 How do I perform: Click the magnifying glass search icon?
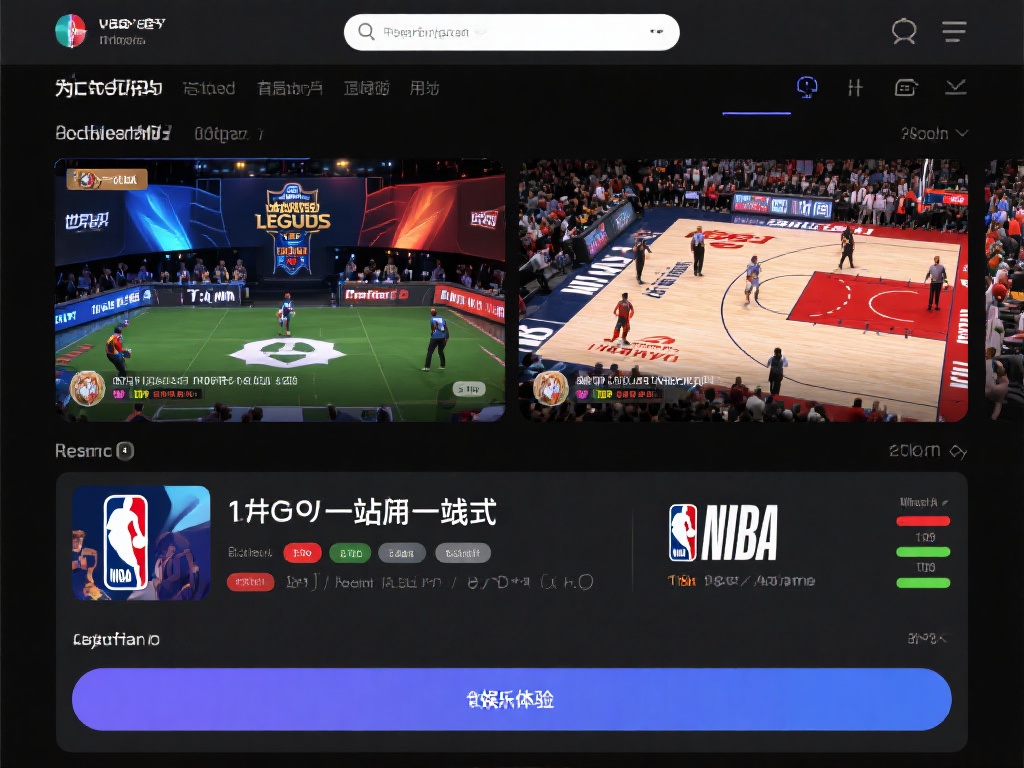click(x=366, y=32)
